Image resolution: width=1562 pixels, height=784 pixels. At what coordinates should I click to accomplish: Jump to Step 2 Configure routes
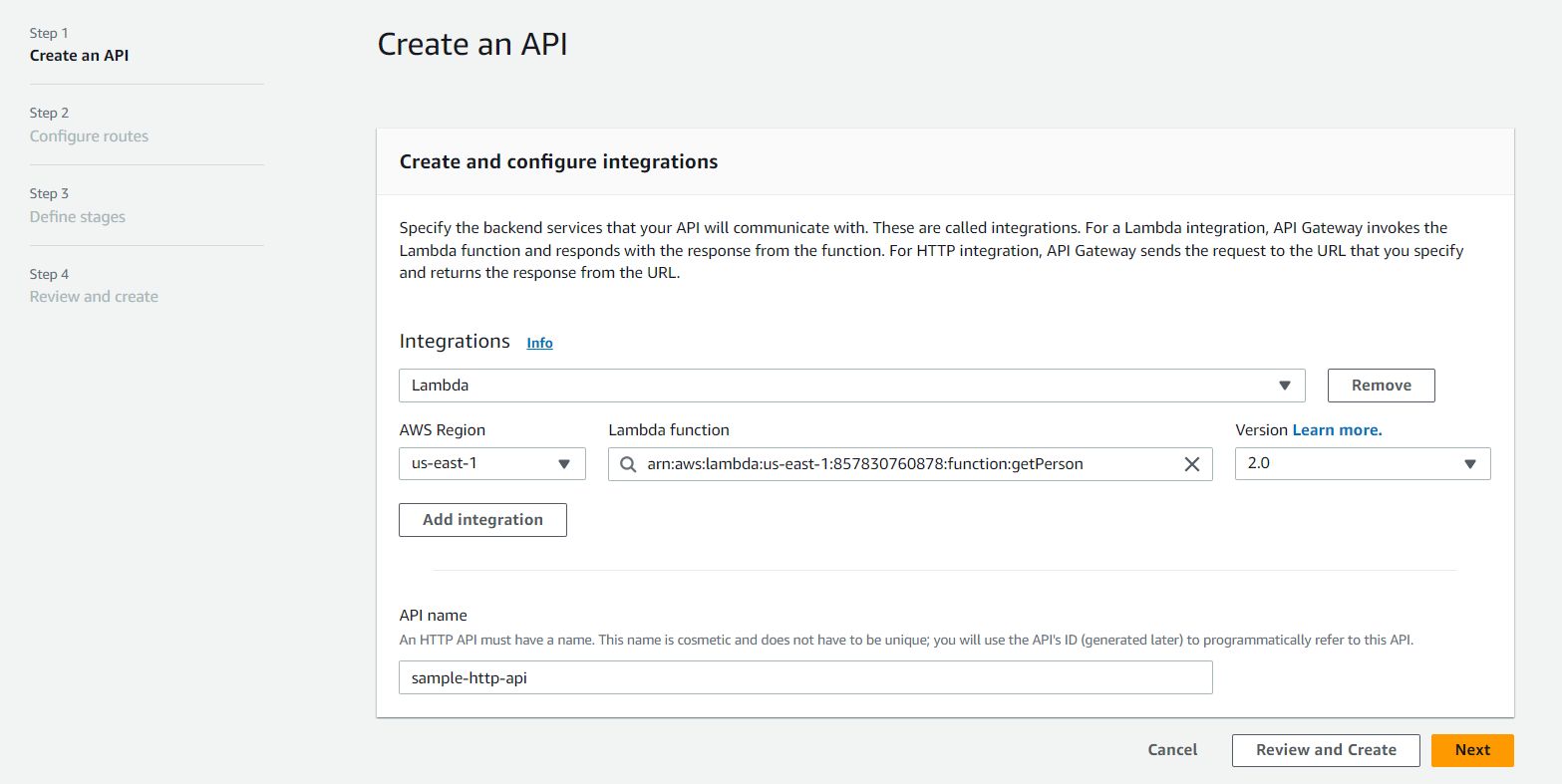89,136
